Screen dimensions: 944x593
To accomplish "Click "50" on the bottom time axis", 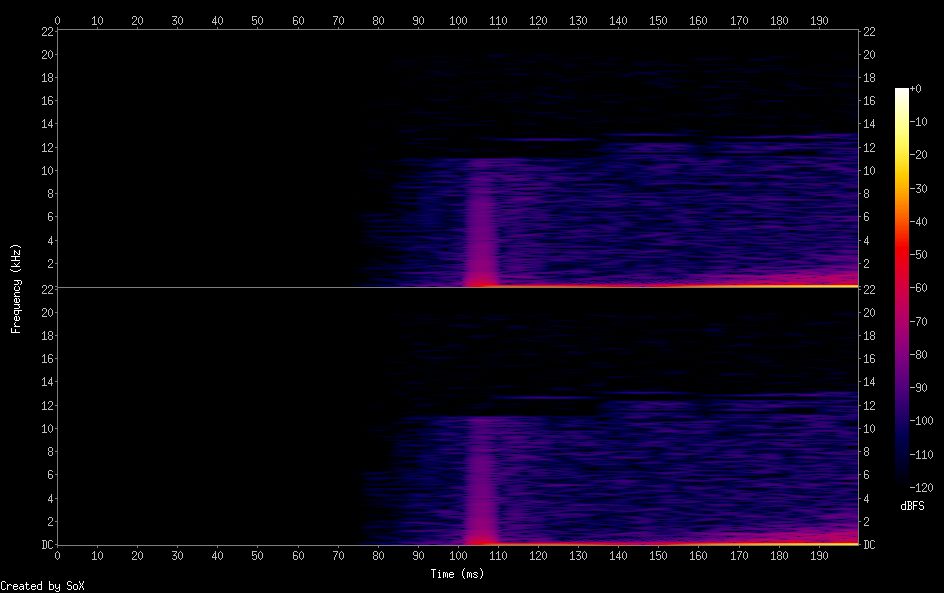I will (x=258, y=556).
